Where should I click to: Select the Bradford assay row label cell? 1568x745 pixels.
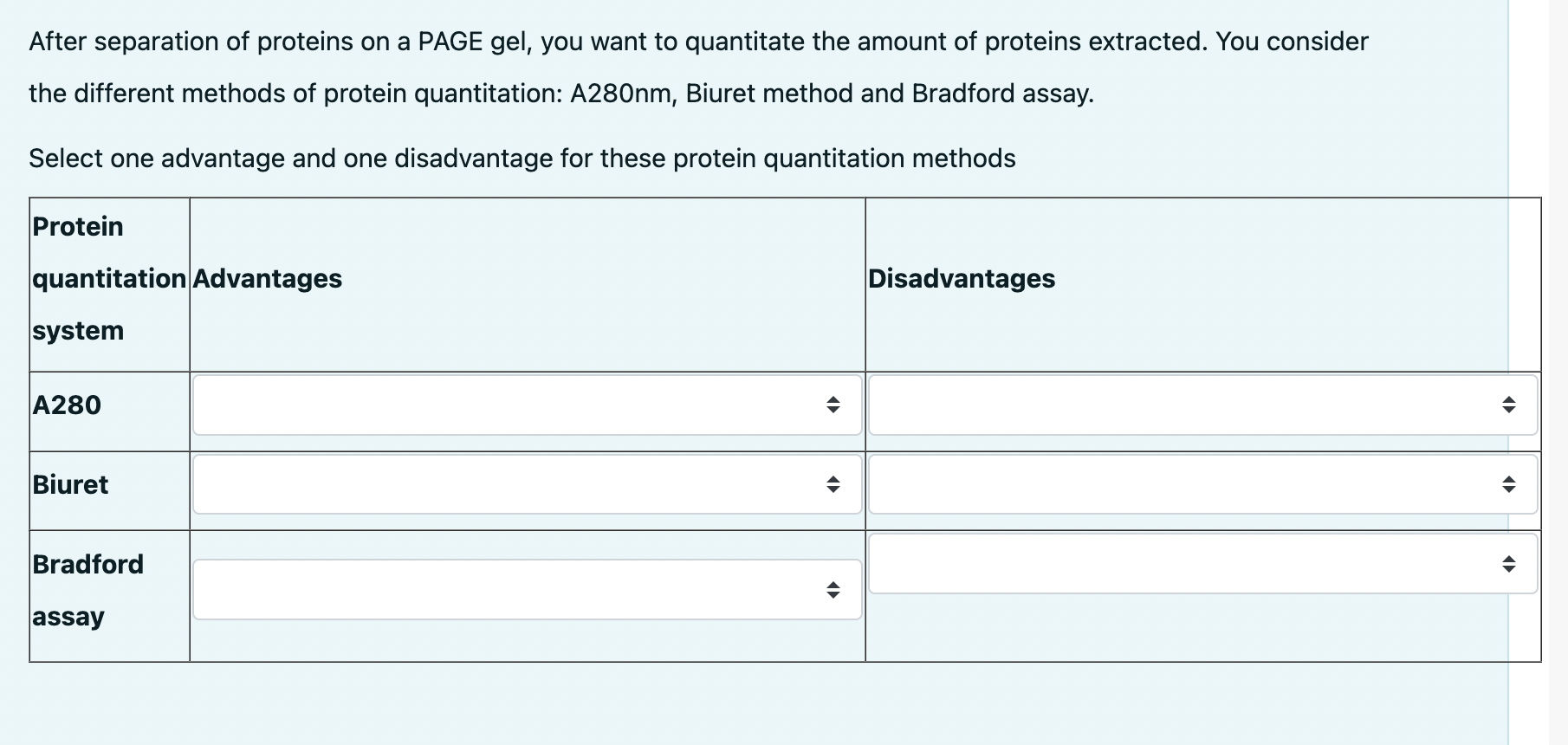(x=87, y=590)
